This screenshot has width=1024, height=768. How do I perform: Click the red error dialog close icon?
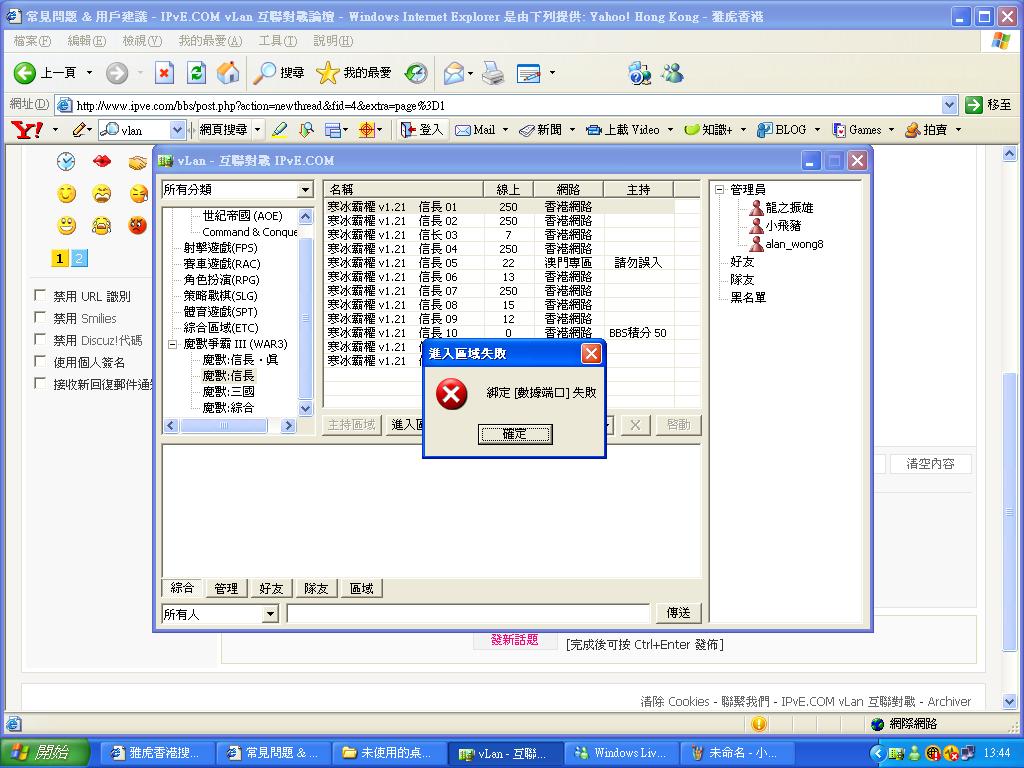591,353
